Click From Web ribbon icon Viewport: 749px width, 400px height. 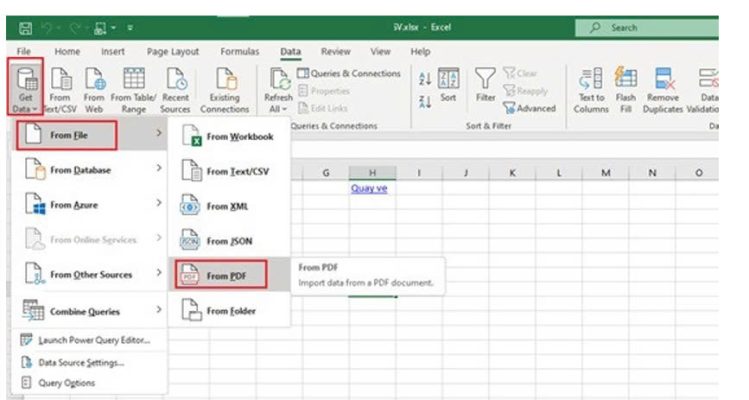pos(94,90)
